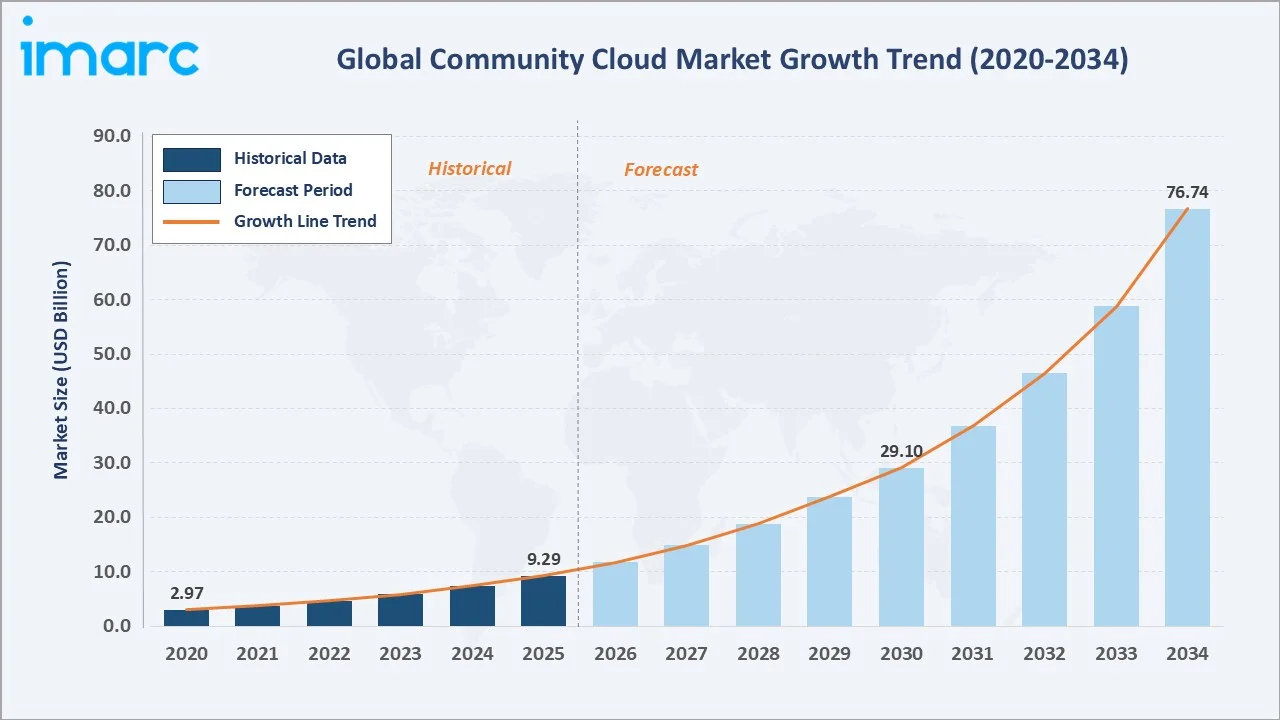Click the 9.29 data label
This screenshot has width=1280, height=720.
544,560
